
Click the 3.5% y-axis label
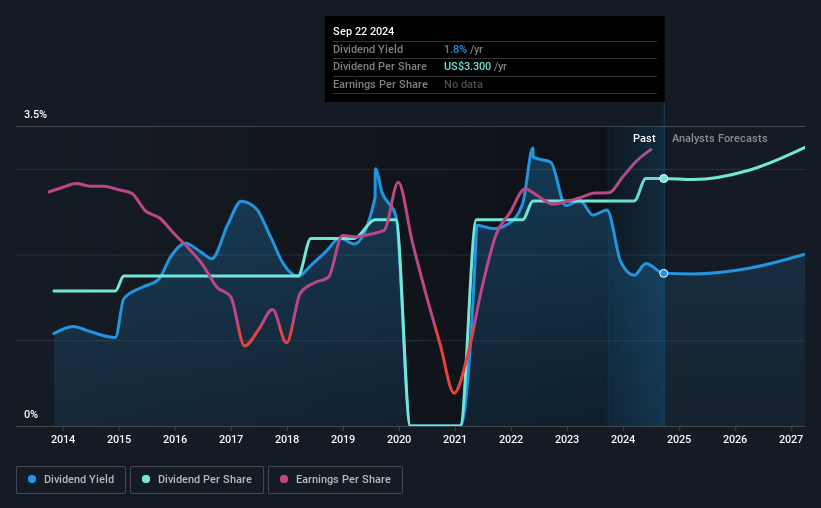tap(35, 115)
